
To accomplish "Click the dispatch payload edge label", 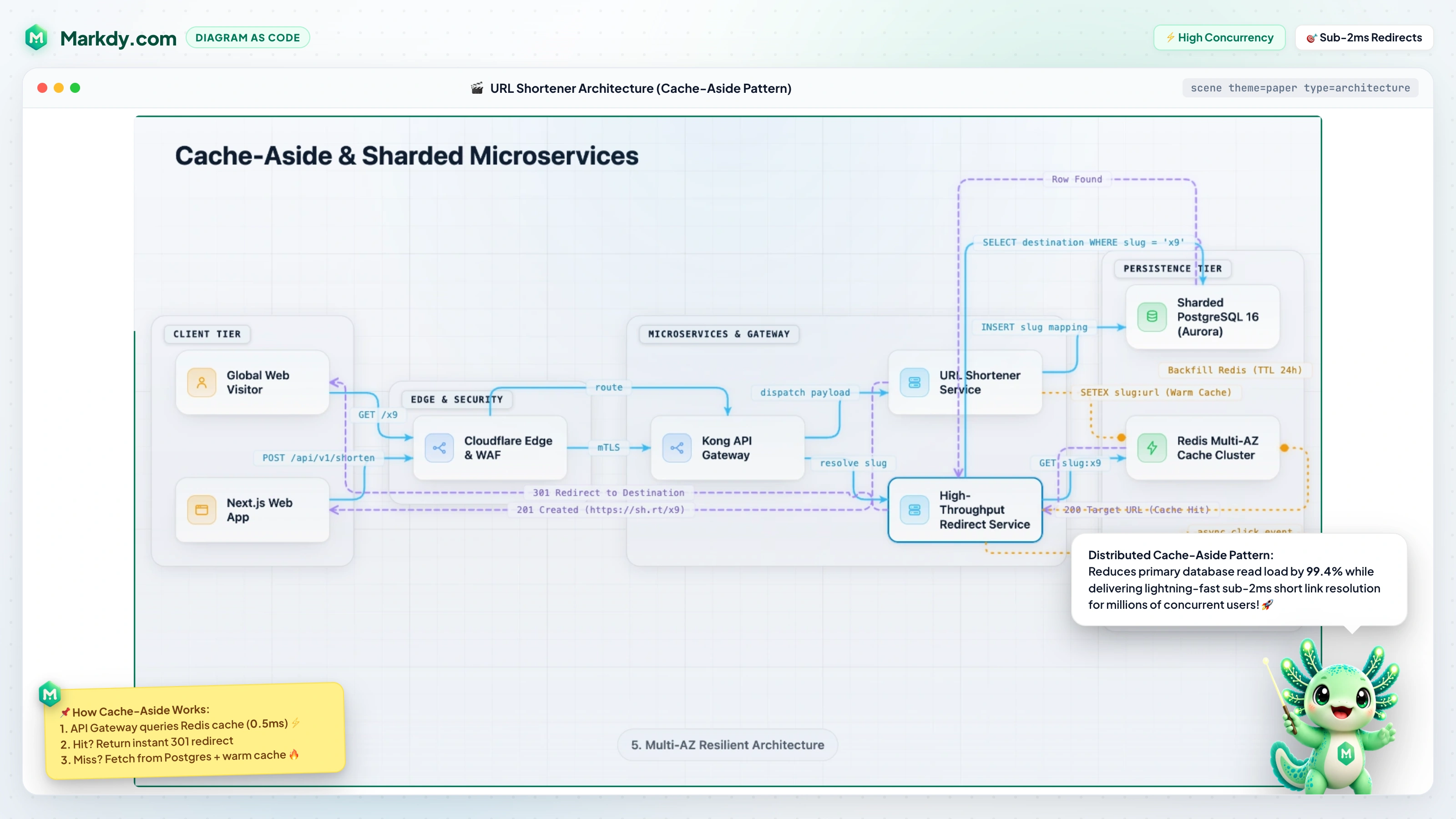I will tap(805, 392).
